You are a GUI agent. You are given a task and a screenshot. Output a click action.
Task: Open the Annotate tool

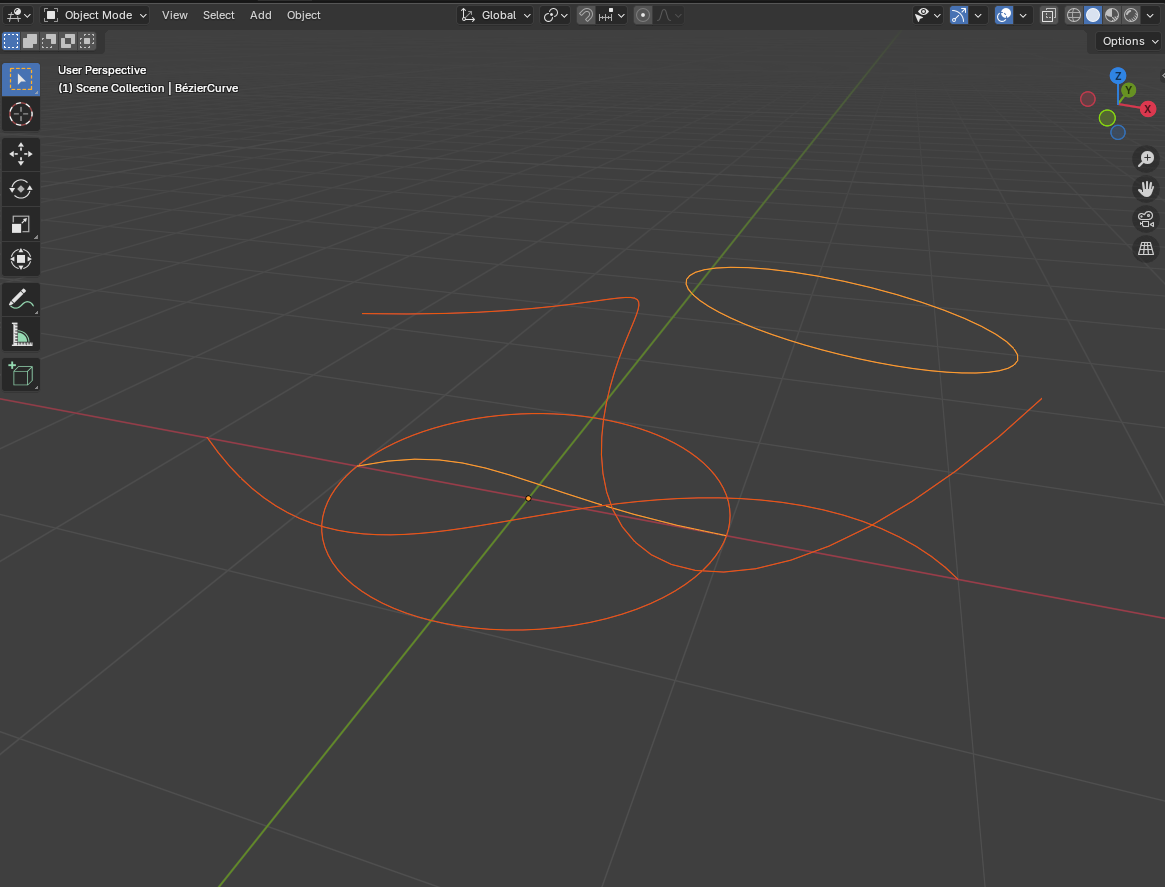point(21,299)
